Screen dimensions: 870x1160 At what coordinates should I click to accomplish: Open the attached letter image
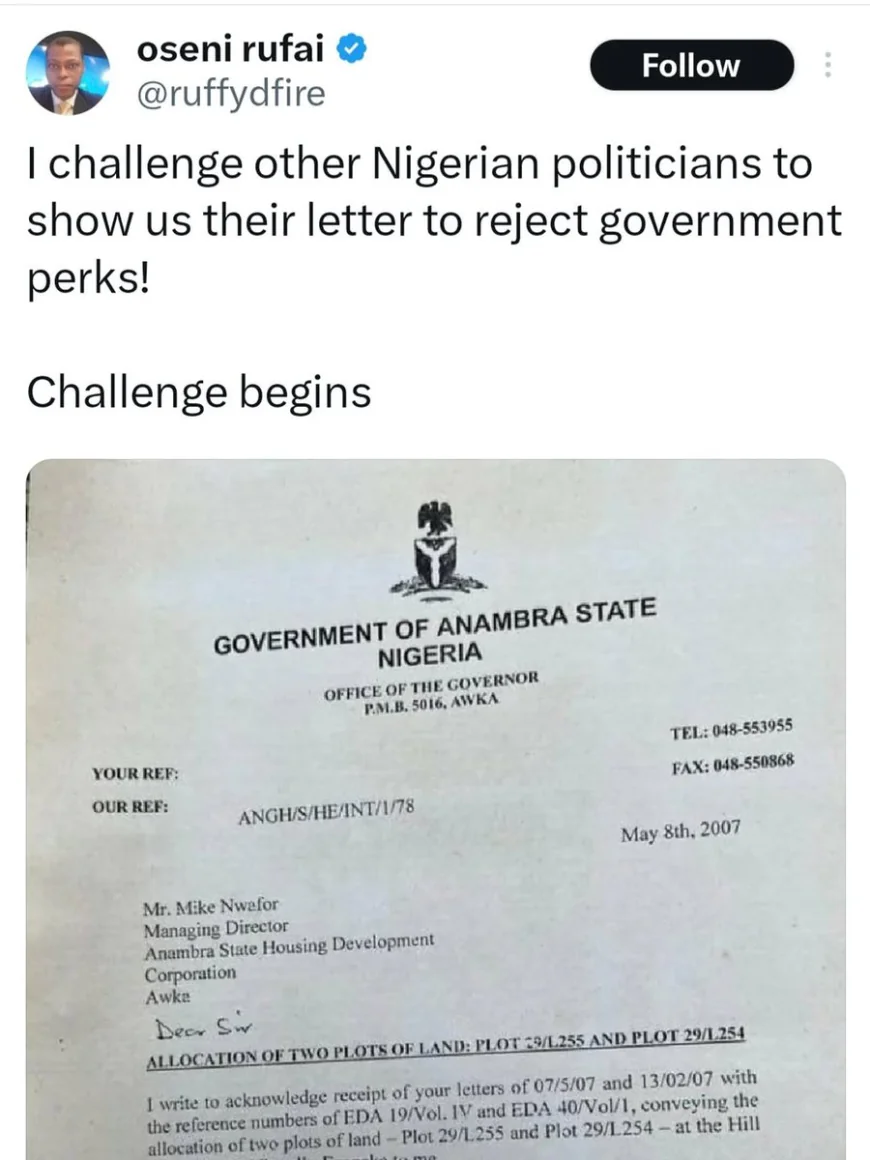tap(436, 809)
